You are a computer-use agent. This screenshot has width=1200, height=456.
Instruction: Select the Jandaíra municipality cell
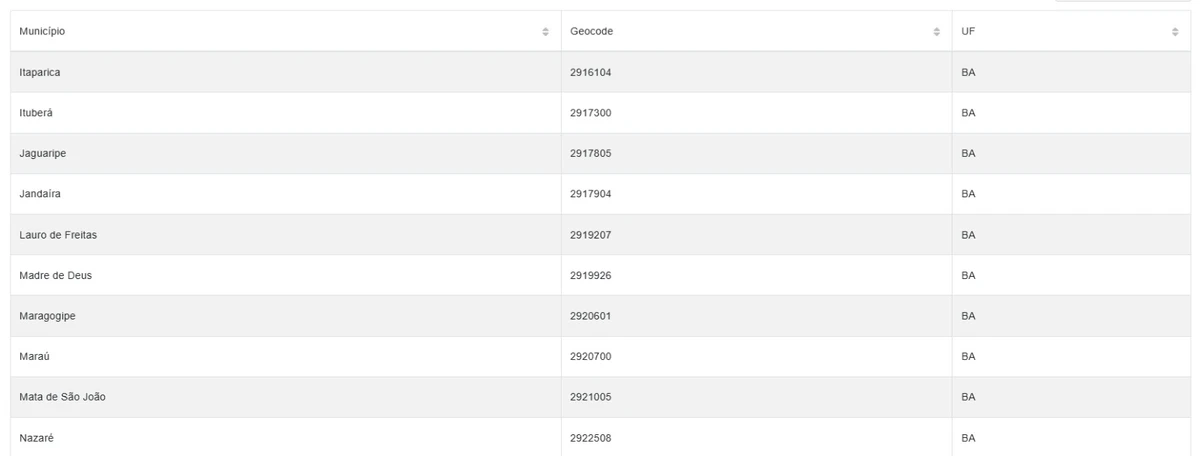(x=286, y=194)
